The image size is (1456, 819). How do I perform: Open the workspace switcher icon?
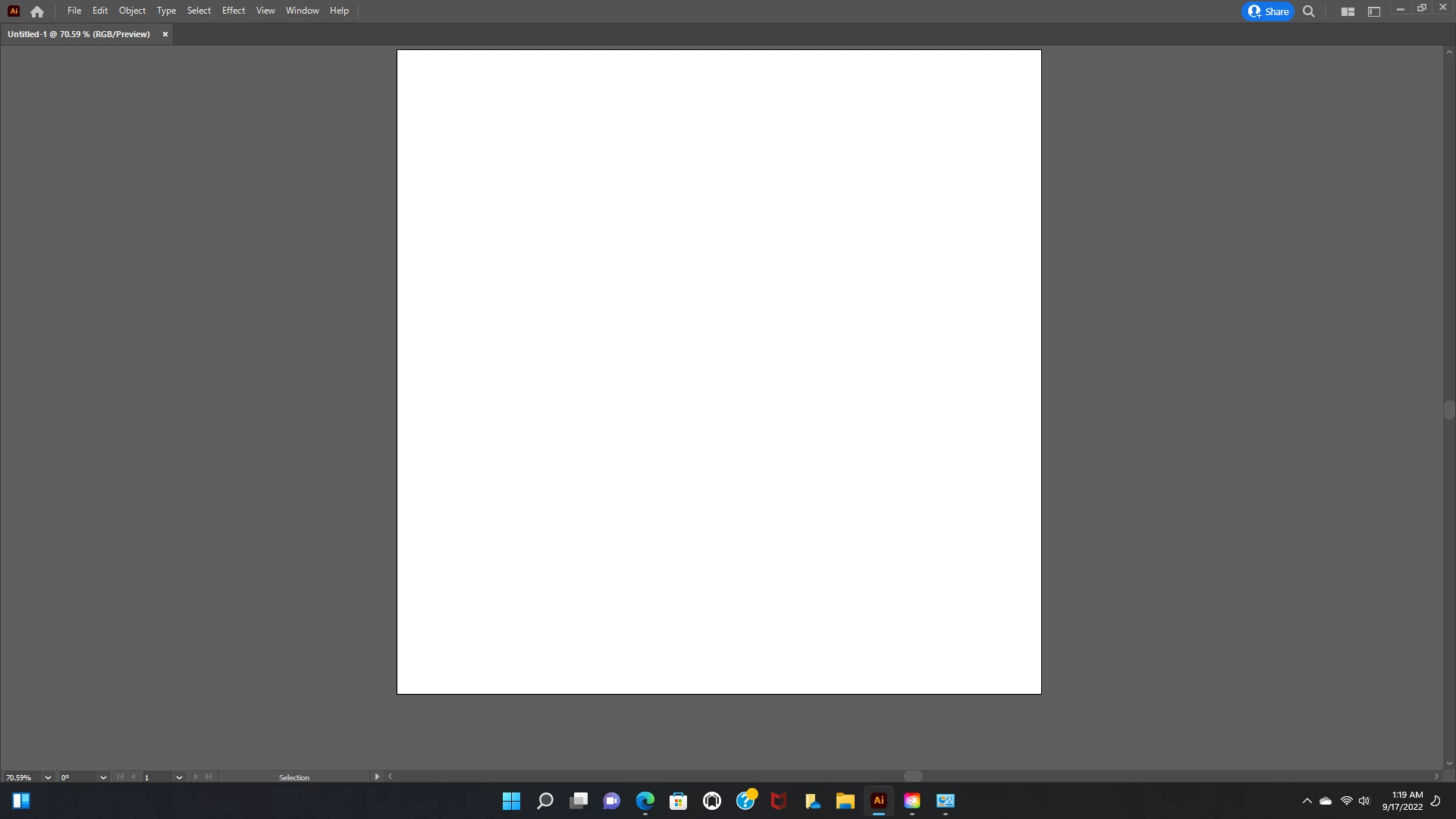pyautogui.click(x=1373, y=11)
